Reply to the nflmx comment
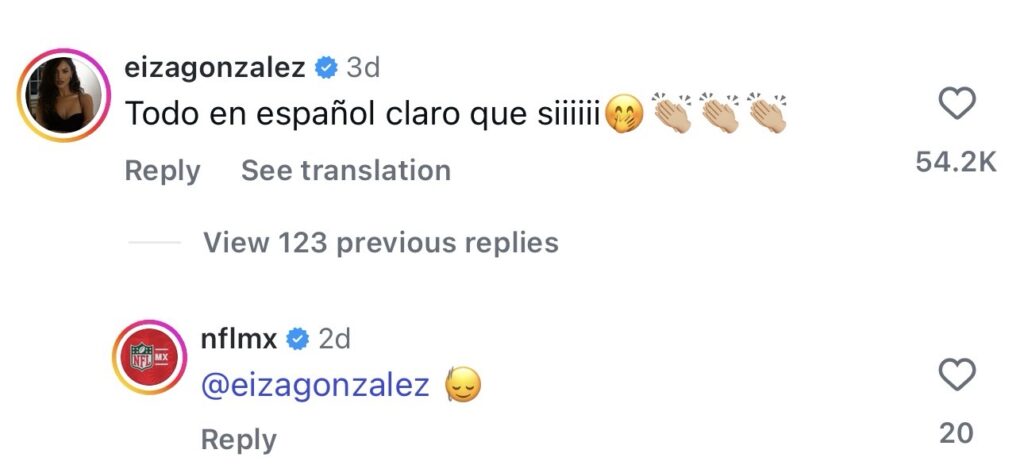Viewport: 1024px width, 465px height. [x=238, y=439]
